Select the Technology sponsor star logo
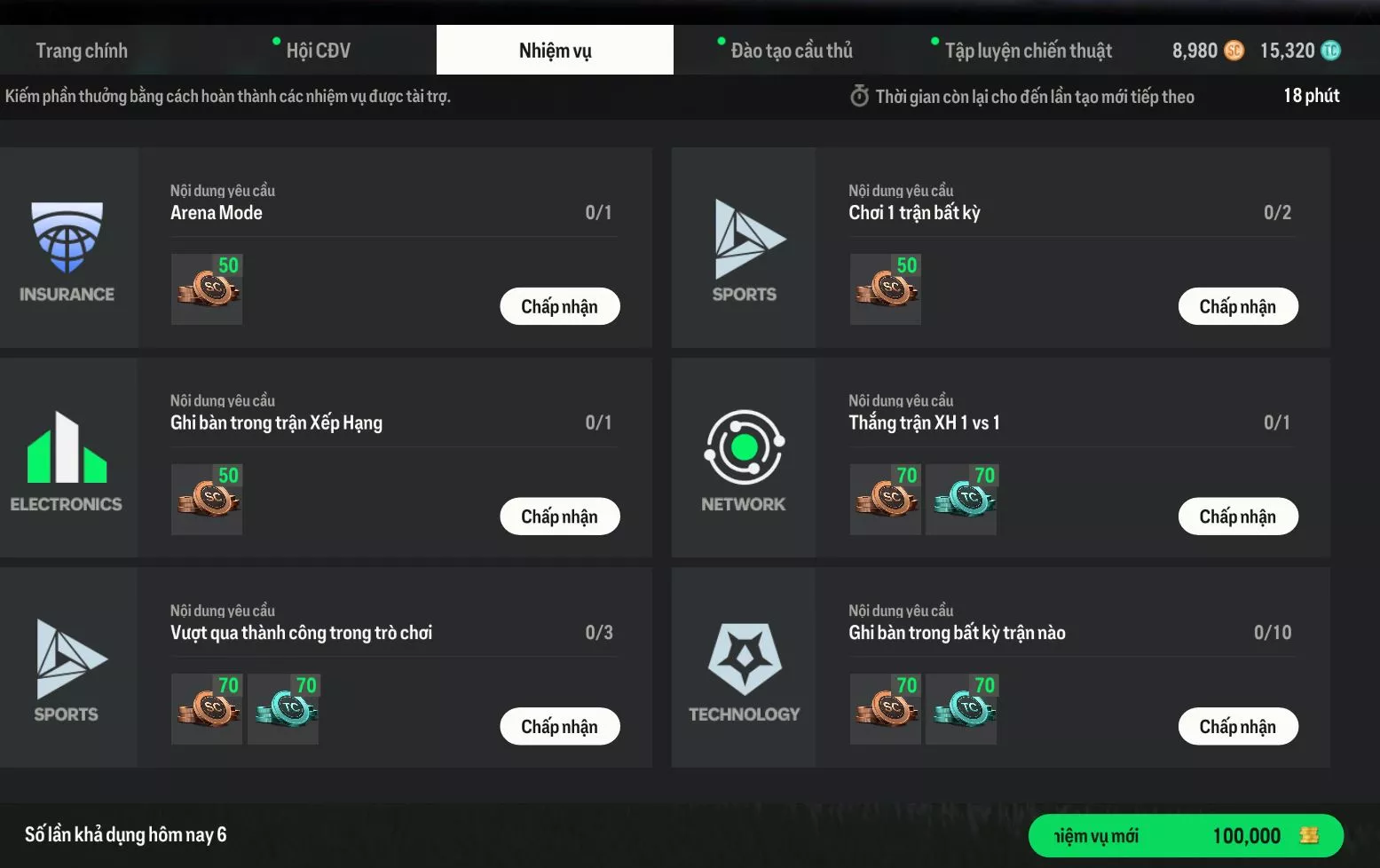 [x=744, y=658]
